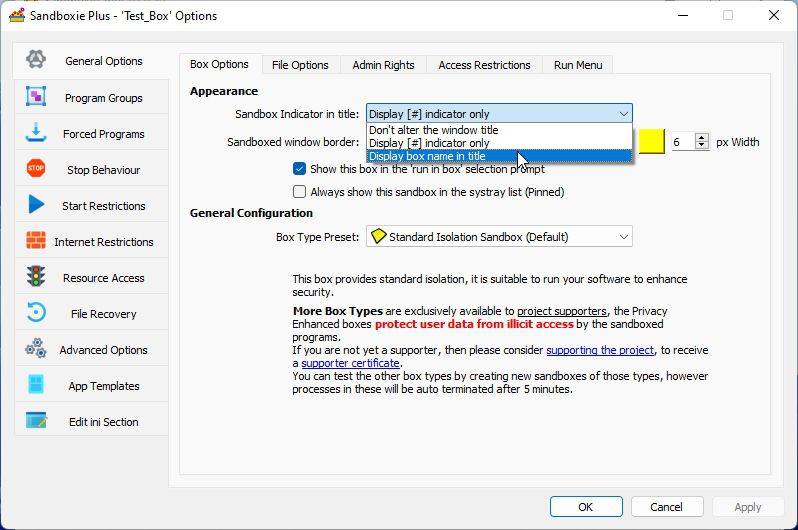Screen dimensions: 798x530
Task: Open Edit ini Section page label
Action: tap(104, 422)
